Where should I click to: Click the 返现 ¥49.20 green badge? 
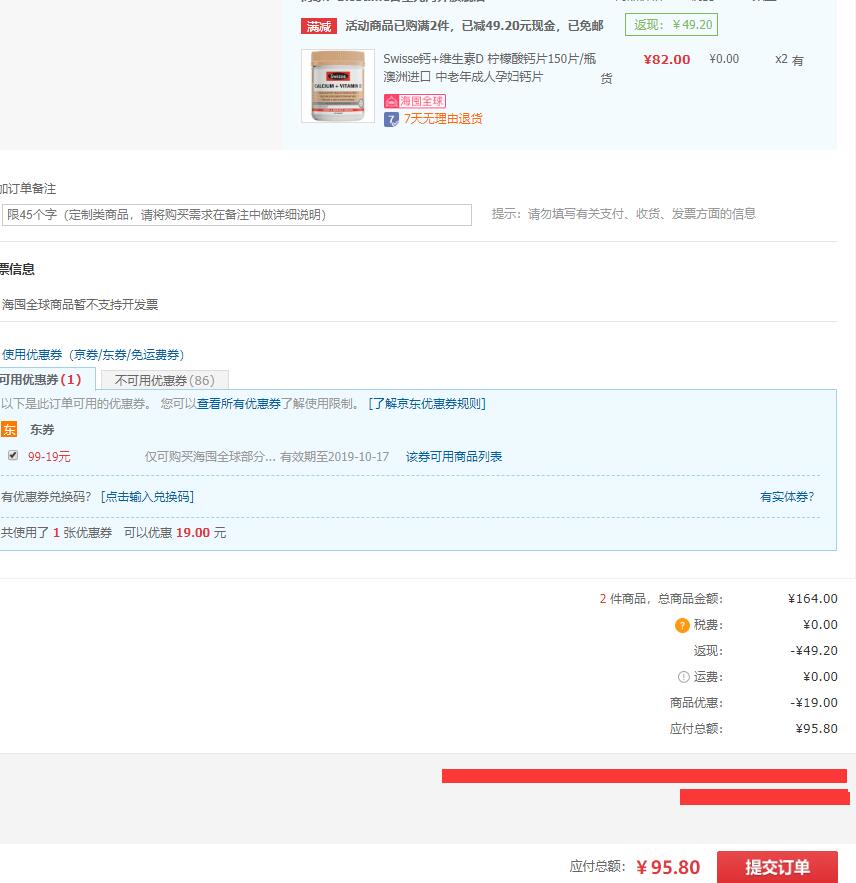click(x=671, y=25)
